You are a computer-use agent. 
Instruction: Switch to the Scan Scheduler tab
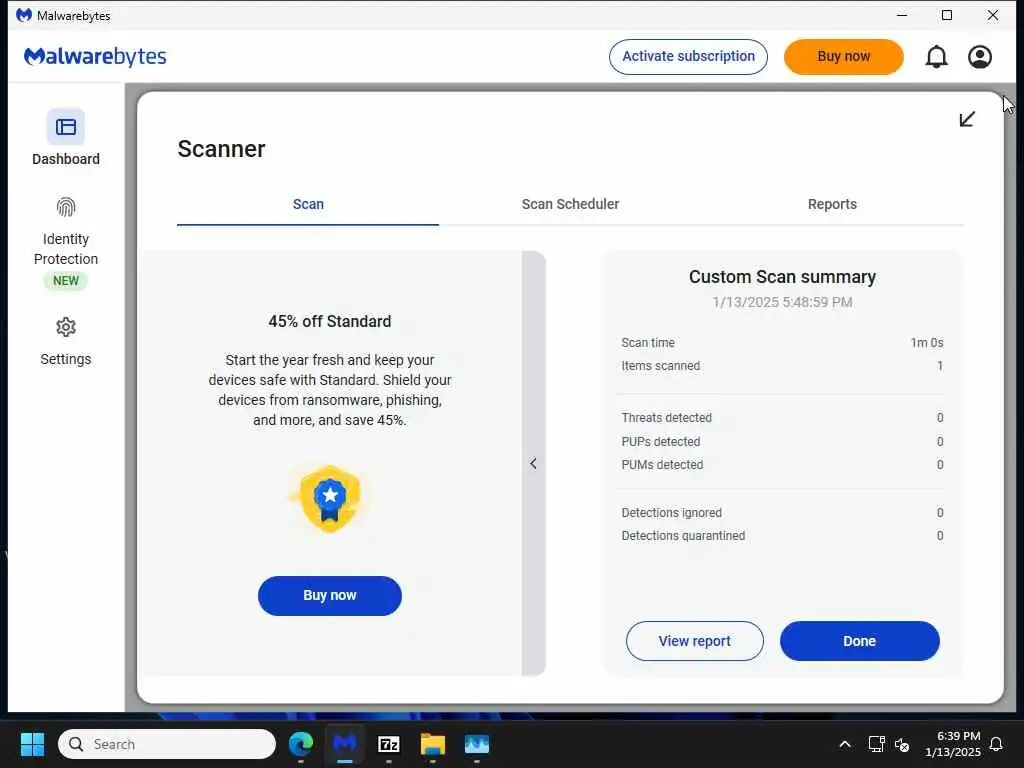click(570, 204)
